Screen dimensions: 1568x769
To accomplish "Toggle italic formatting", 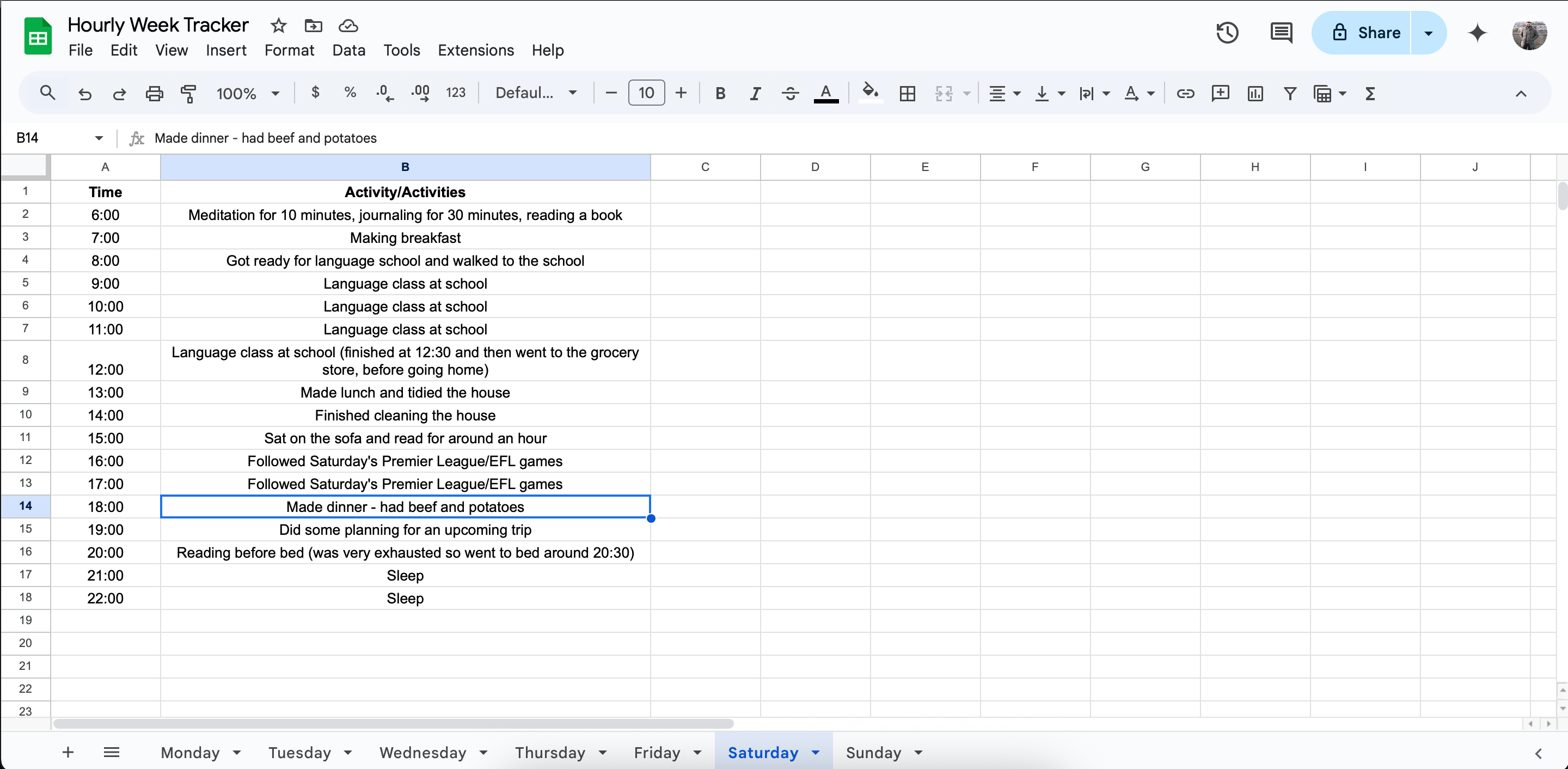I will click(755, 94).
